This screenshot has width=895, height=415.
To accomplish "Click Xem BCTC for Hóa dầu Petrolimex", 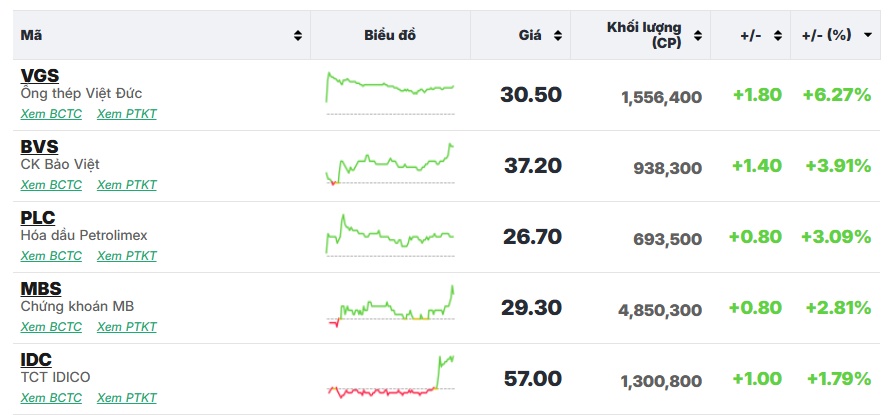I will 51,256.
